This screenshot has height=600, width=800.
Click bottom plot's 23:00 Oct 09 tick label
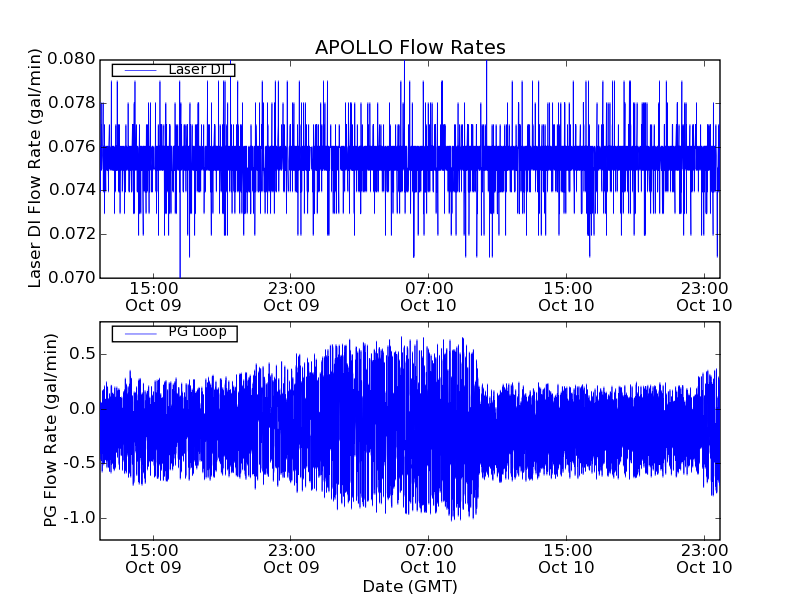pyautogui.click(x=290, y=558)
